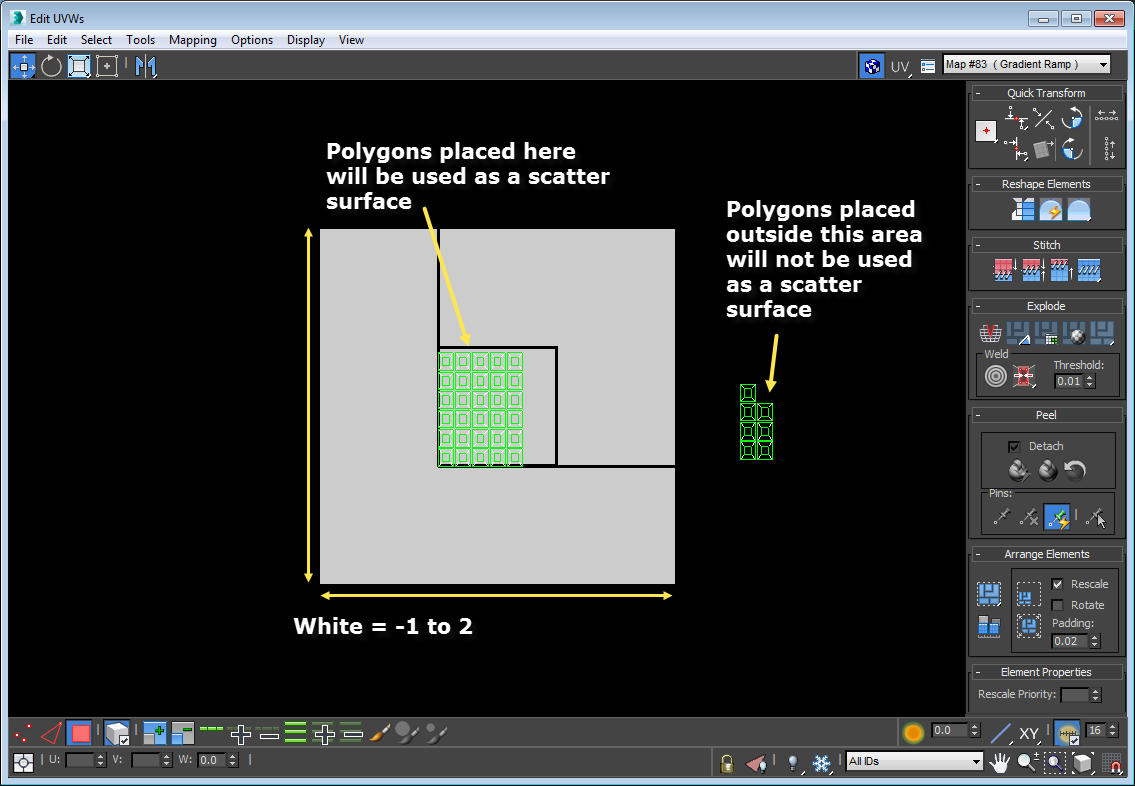Viewport: 1135px width, 786px height.
Task: Open the Mapping menu
Action: tap(192, 40)
